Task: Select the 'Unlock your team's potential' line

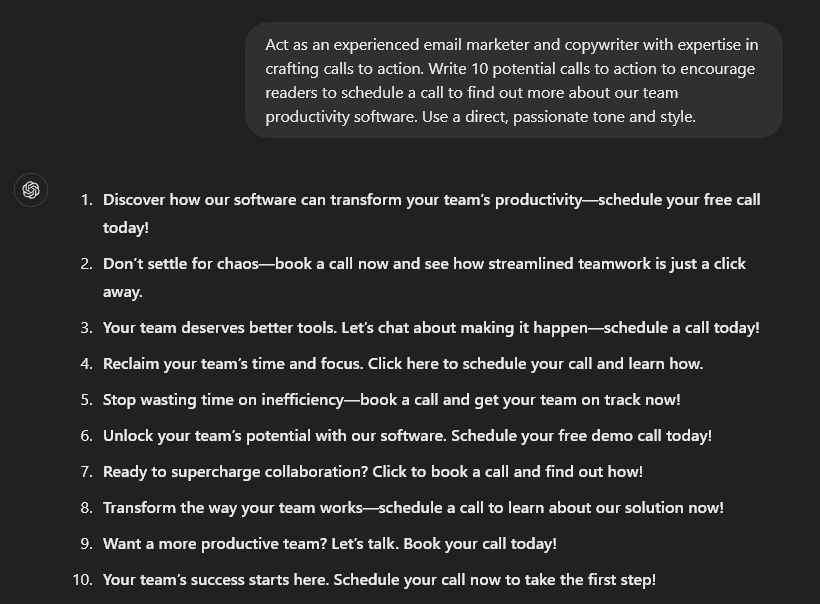Action: point(407,436)
